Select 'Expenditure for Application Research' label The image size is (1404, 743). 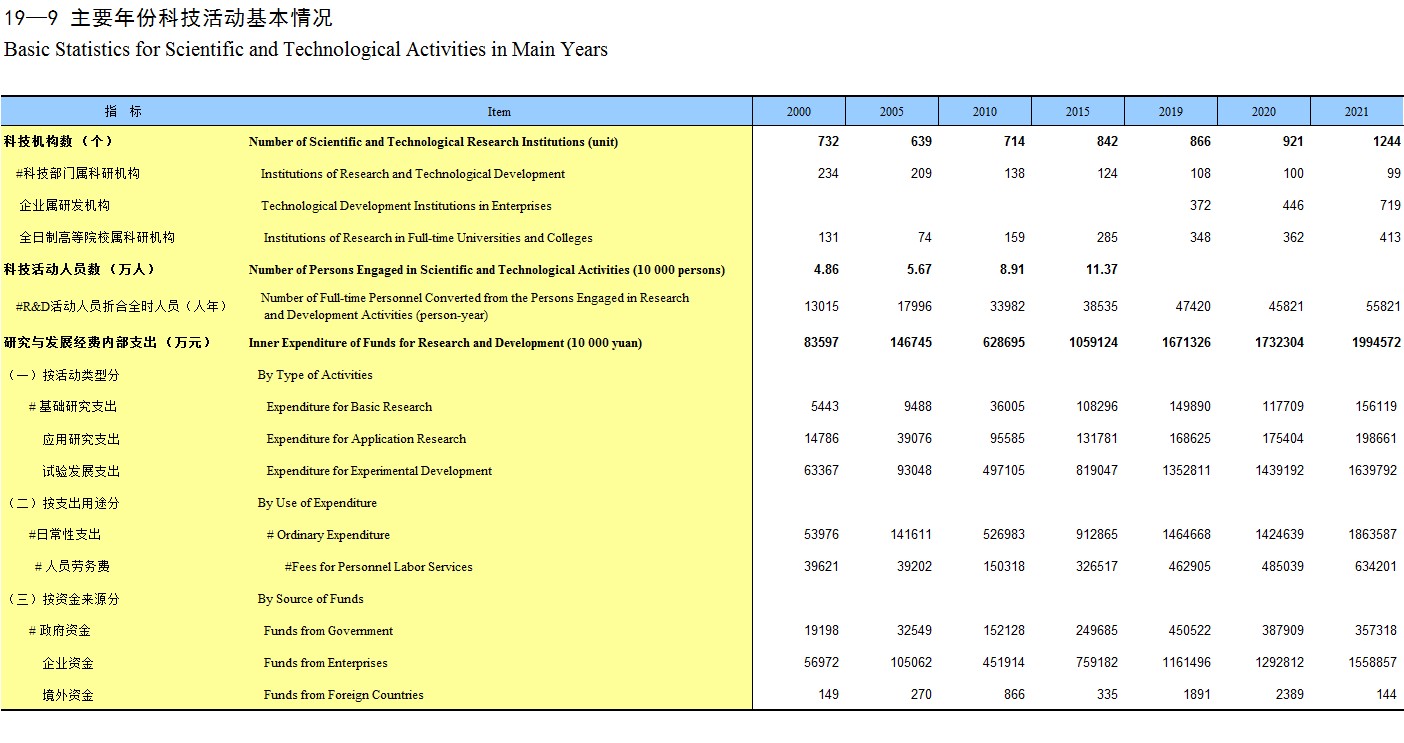pyautogui.click(x=366, y=439)
